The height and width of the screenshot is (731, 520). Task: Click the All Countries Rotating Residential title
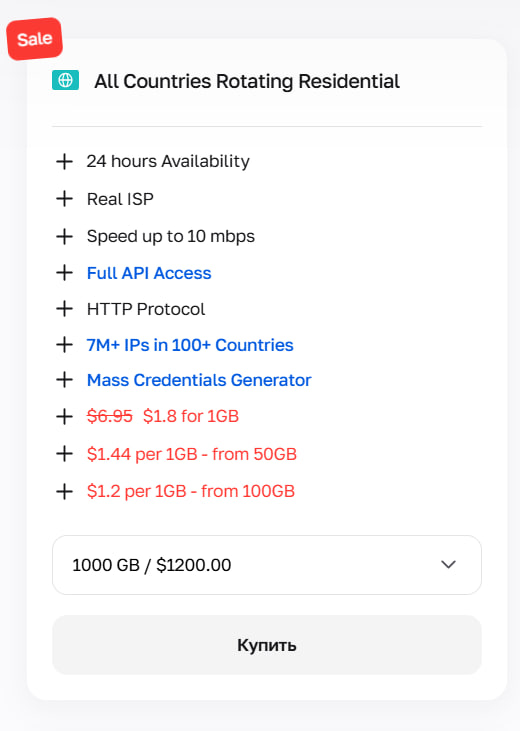point(247,81)
